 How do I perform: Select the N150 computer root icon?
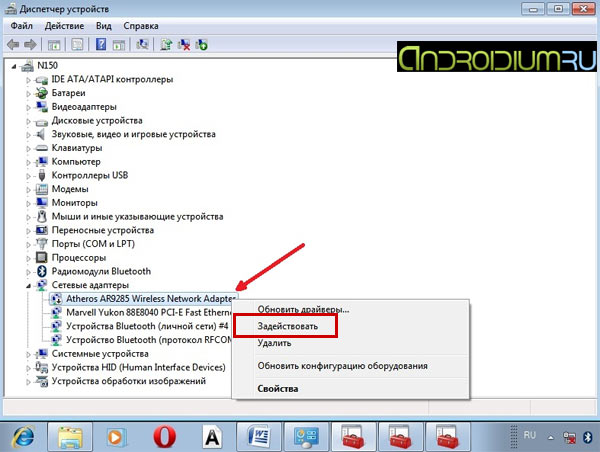click(27, 66)
